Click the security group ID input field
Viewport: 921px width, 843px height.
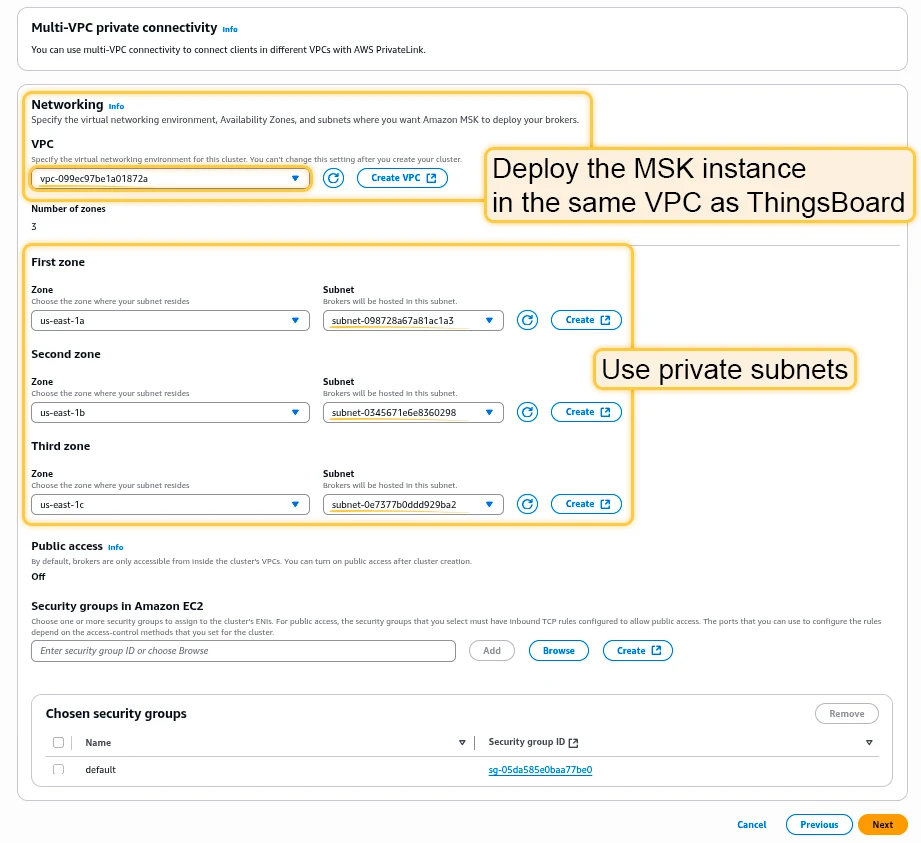pos(243,651)
